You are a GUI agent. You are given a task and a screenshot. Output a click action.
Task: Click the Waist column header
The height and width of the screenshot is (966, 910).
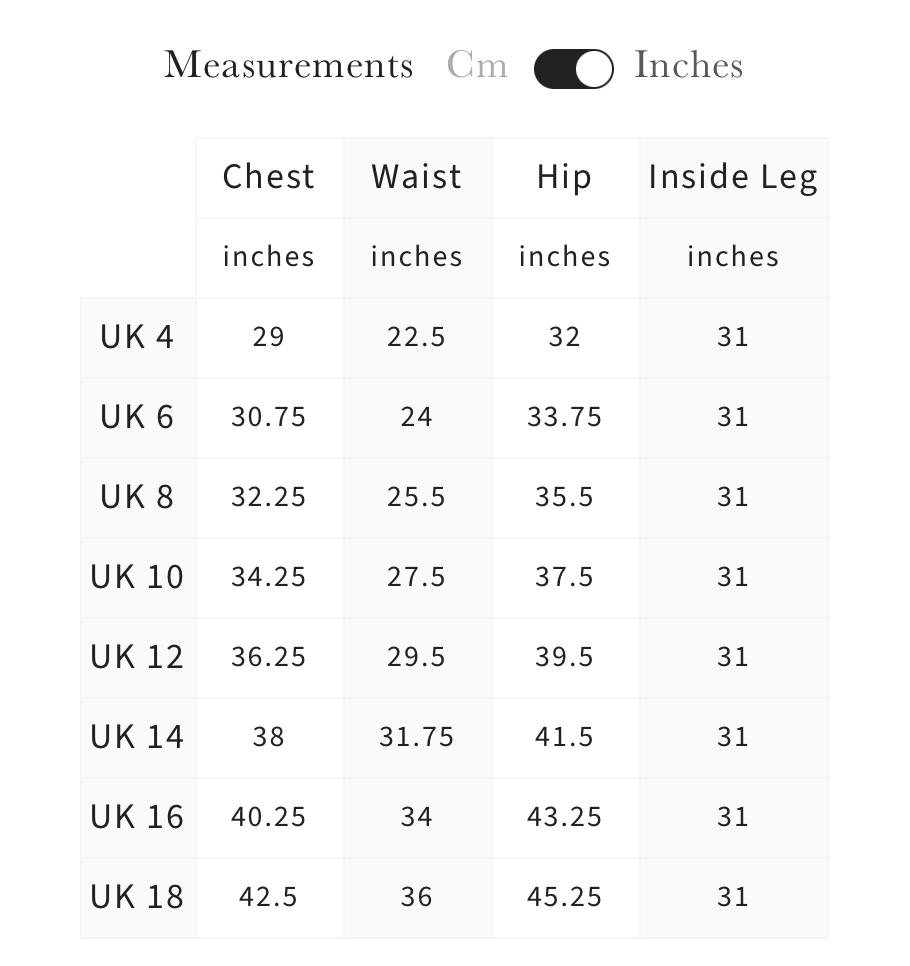[x=417, y=177]
